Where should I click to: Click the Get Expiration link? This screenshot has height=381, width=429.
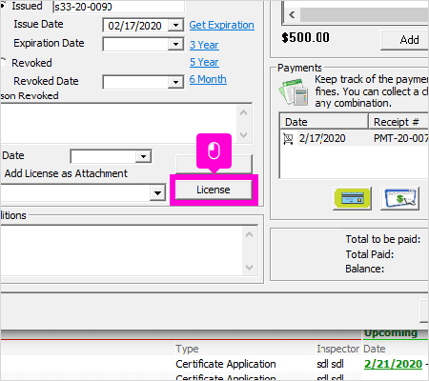click(222, 25)
